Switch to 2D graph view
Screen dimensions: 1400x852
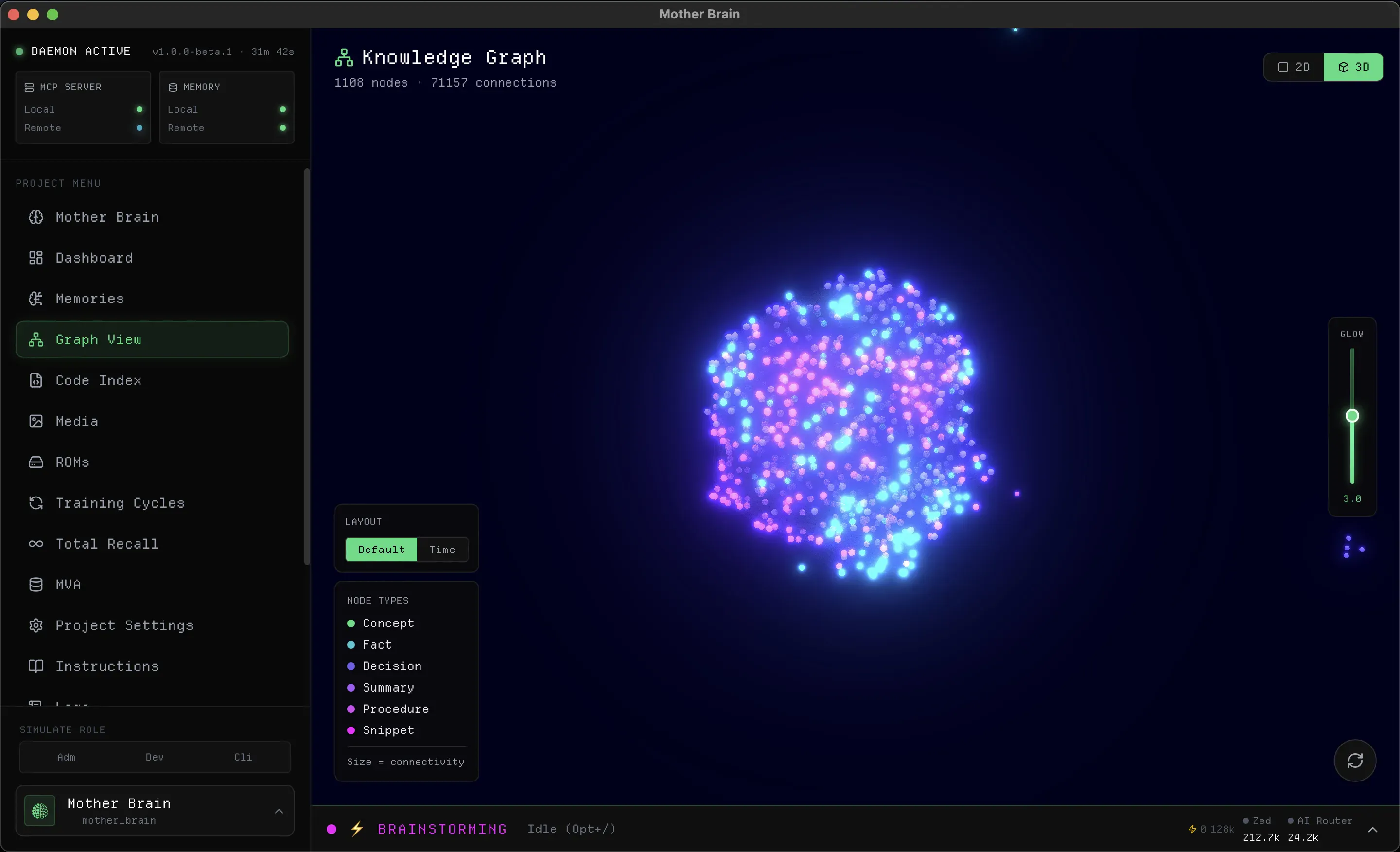coord(1294,67)
